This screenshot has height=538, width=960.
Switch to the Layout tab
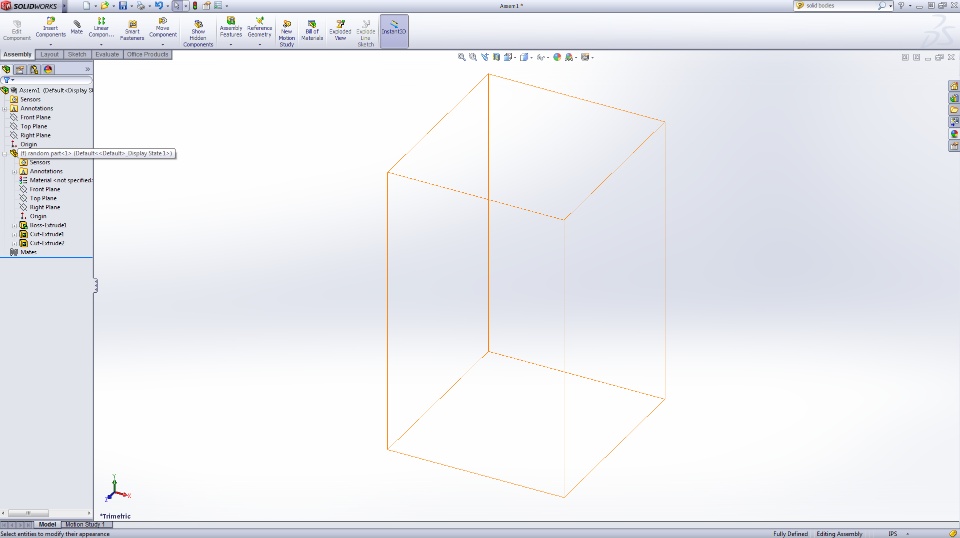click(x=50, y=54)
